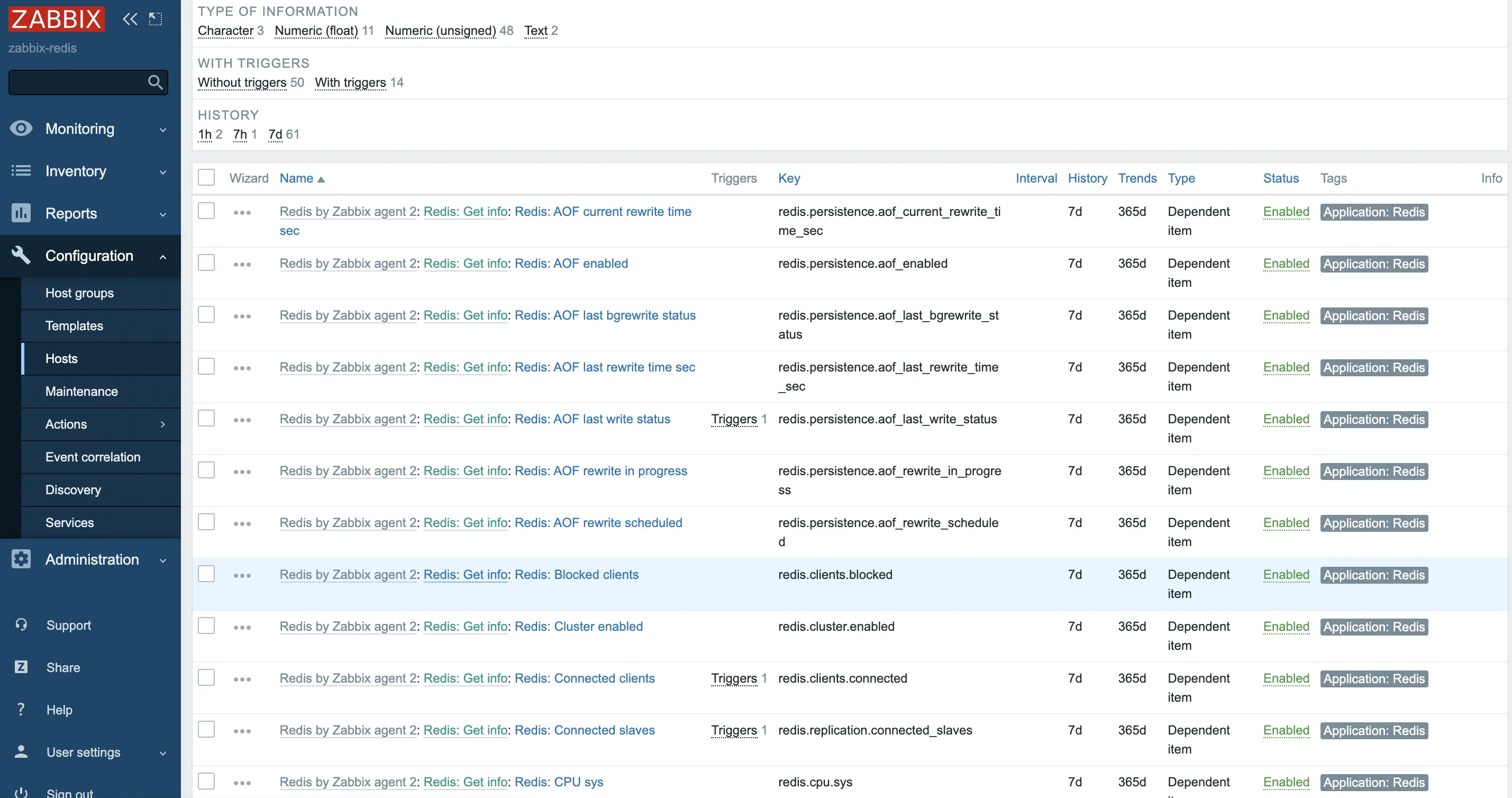Open wizard dots for AOF enabled item

pyautogui.click(x=242, y=264)
